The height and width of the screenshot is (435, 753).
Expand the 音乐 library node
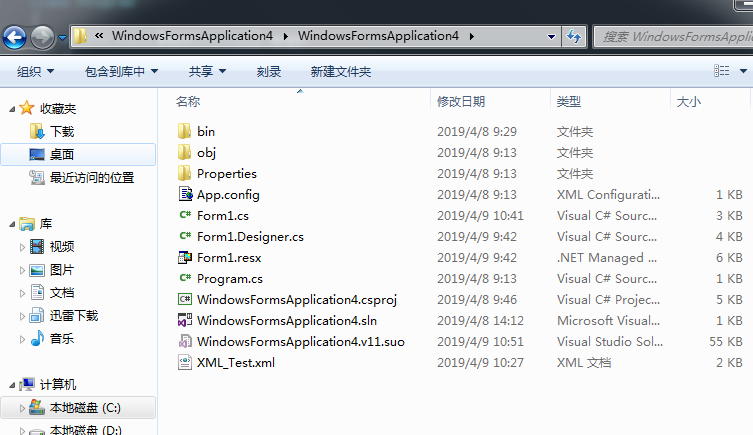[x=22, y=339]
